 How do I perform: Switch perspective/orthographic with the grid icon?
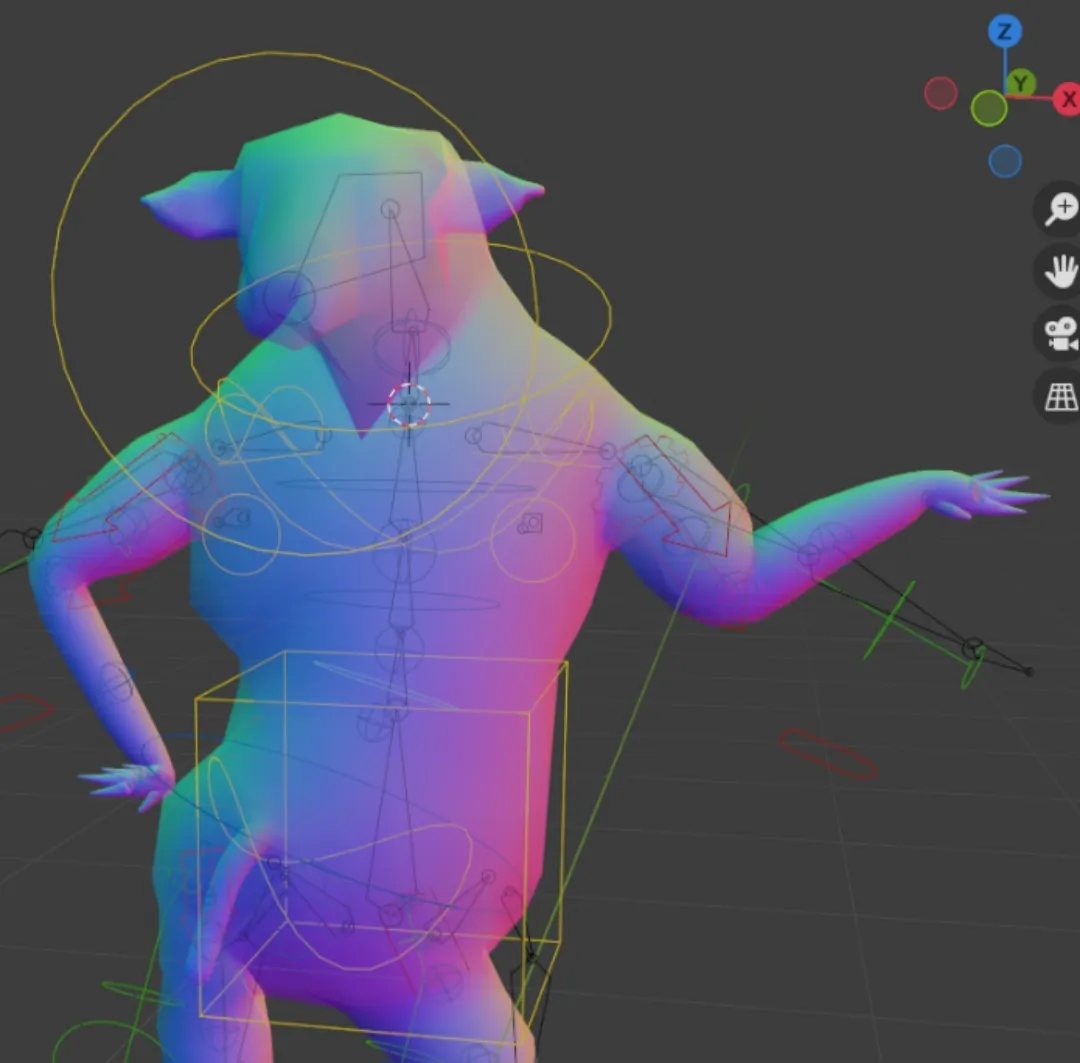[x=1060, y=396]
